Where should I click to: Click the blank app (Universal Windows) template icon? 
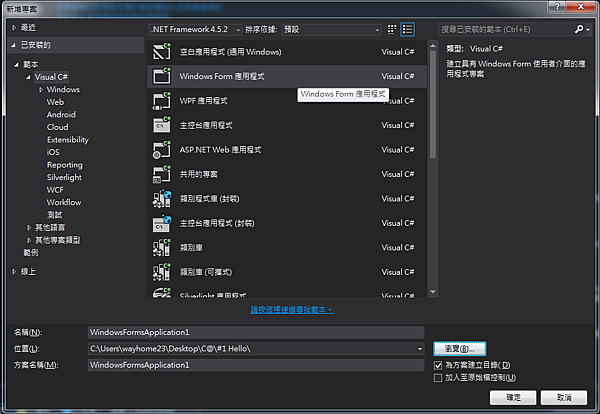click(162, 52)
